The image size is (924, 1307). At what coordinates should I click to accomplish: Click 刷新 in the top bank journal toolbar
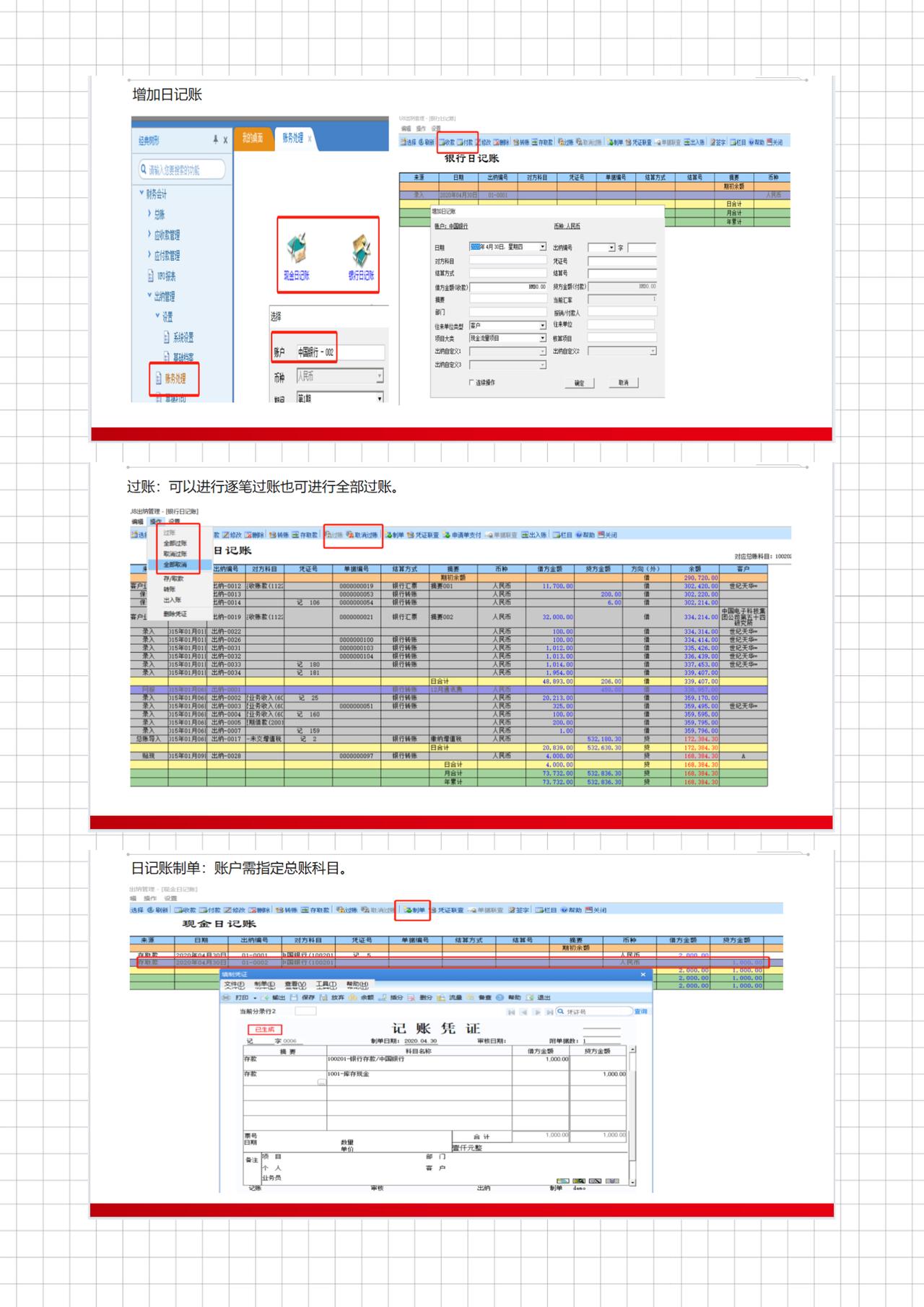tap(426, 143)
